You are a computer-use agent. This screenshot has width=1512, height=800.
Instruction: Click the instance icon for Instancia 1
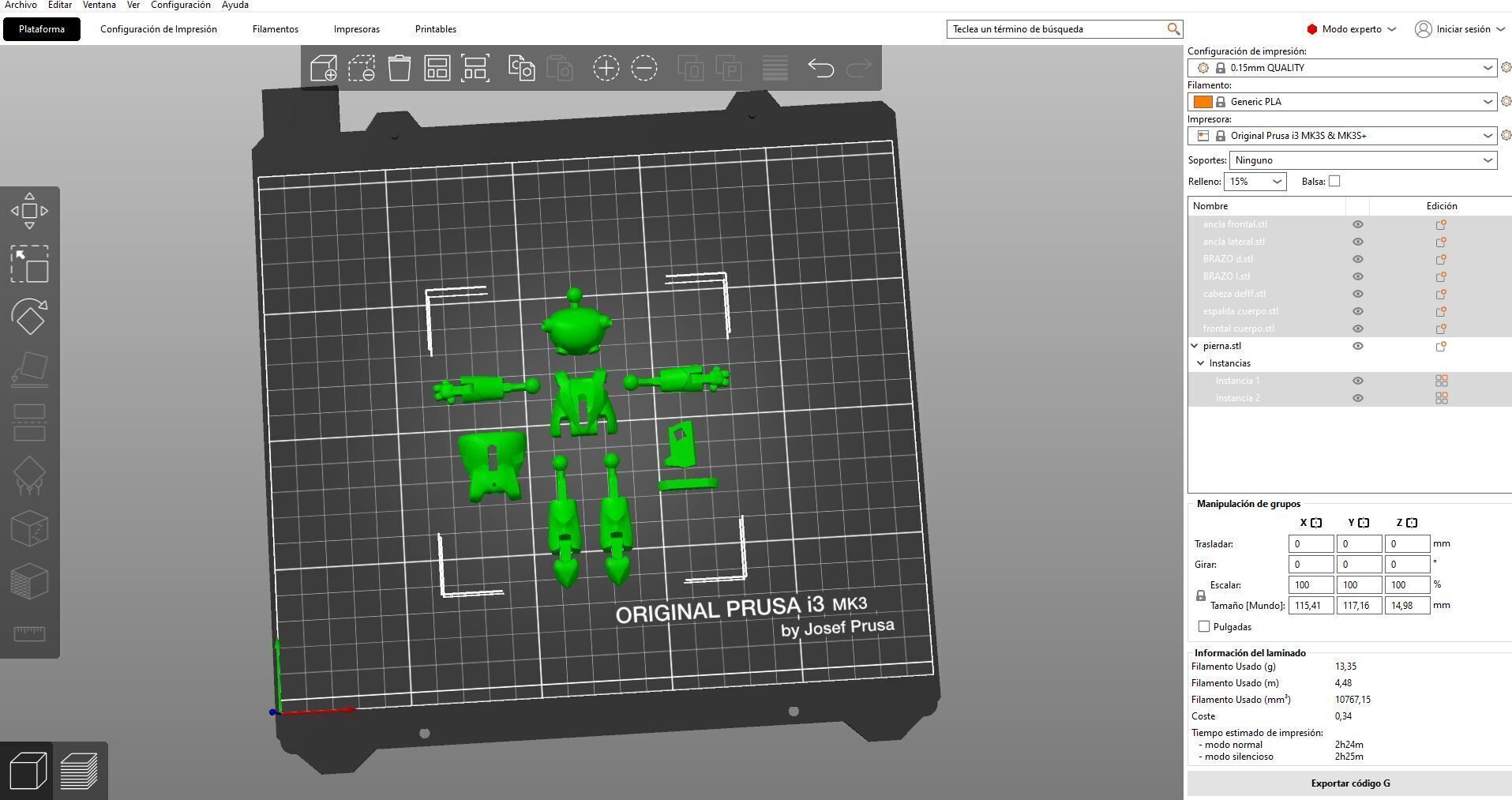(x=1441, y=381)
